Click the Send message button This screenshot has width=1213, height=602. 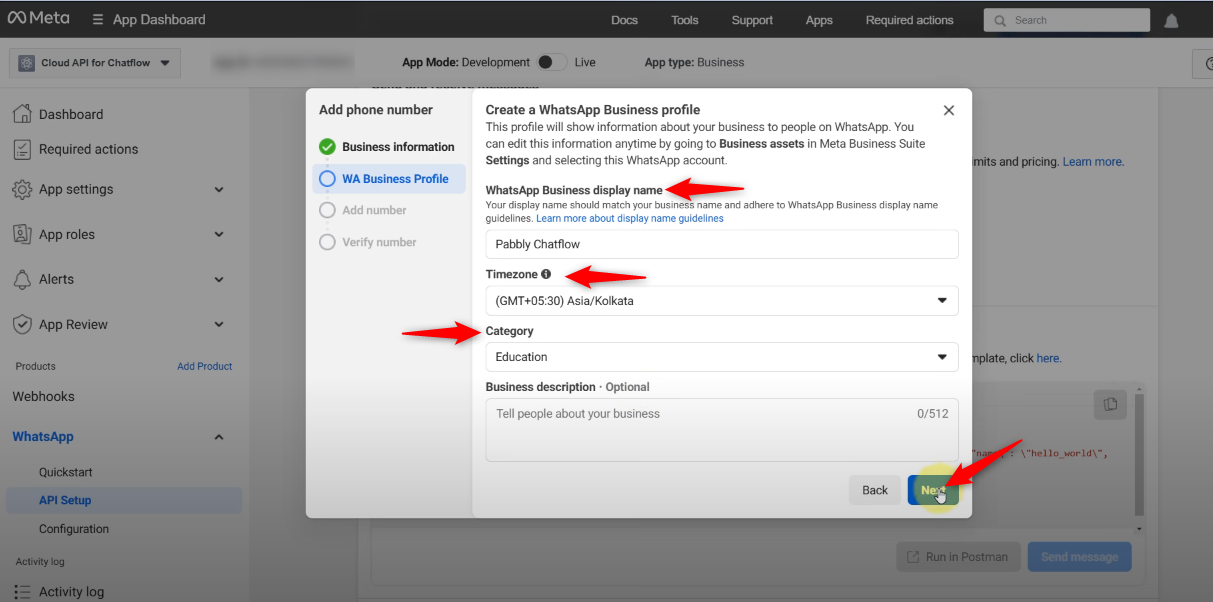click(1080, 557)
